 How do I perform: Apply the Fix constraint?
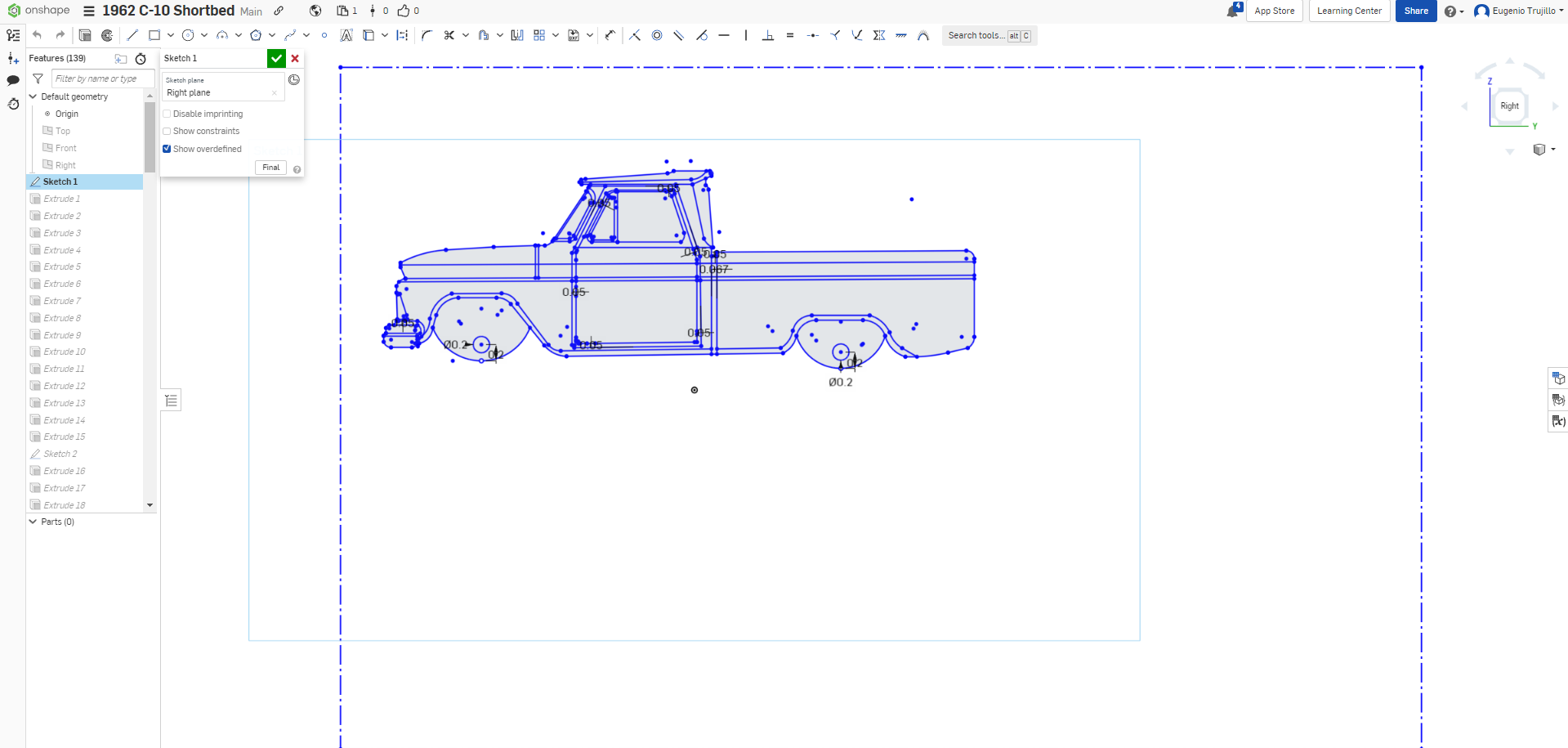901,35
